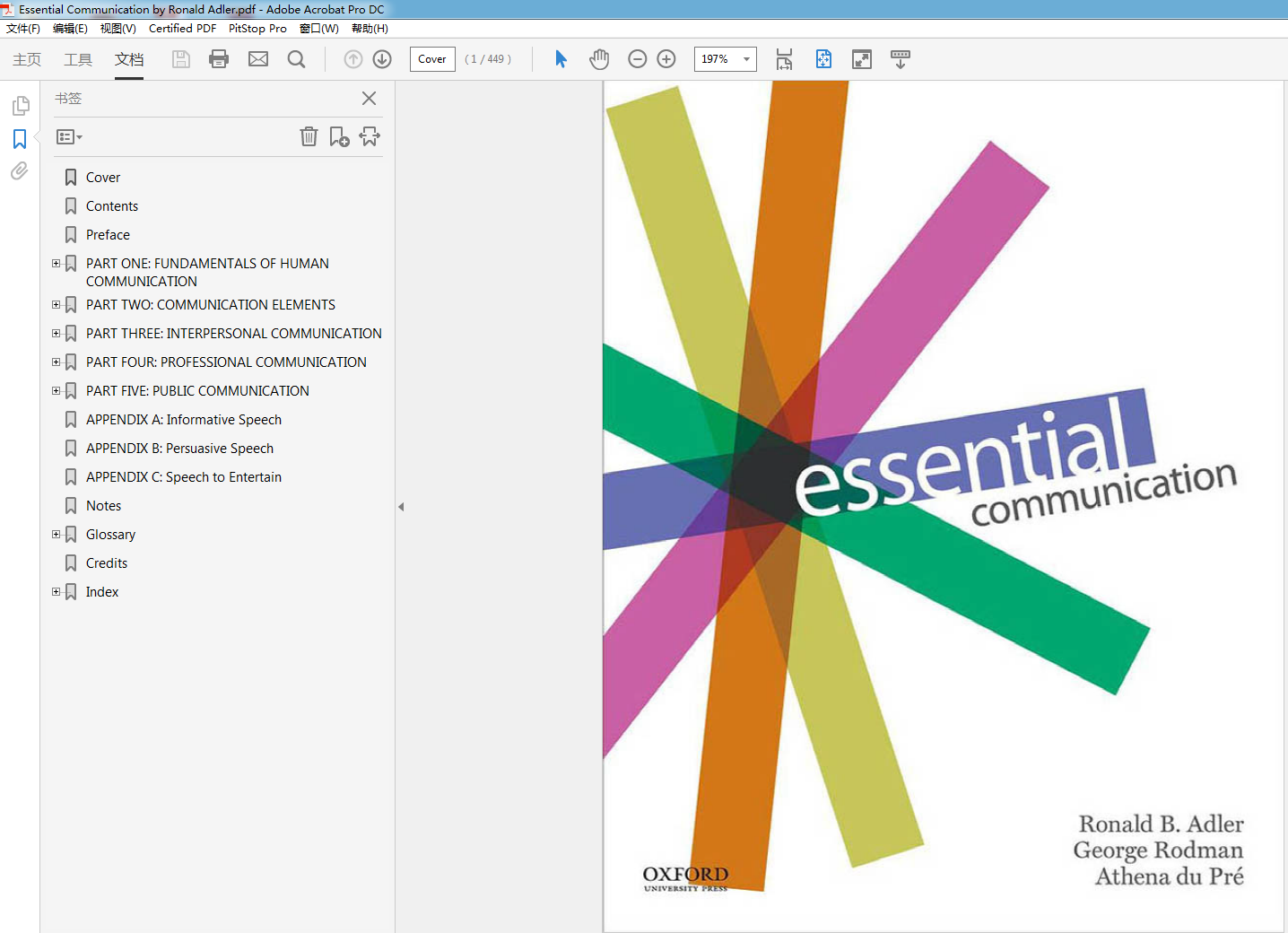Go to next page arrow
Screen dimensions: 1288x933
(382, 59)
